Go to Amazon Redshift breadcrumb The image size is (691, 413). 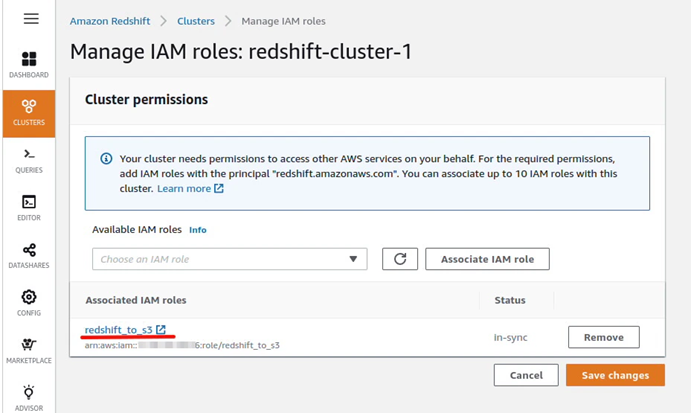(x=110, y=21)
